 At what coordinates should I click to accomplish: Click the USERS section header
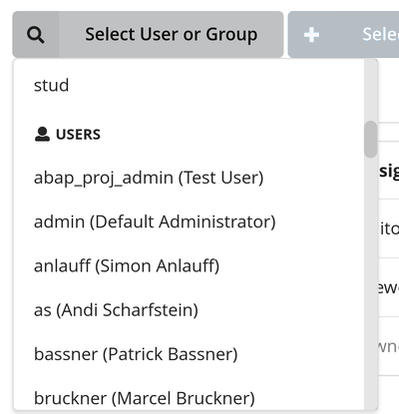pyautogui.click(x=67, y=134)
